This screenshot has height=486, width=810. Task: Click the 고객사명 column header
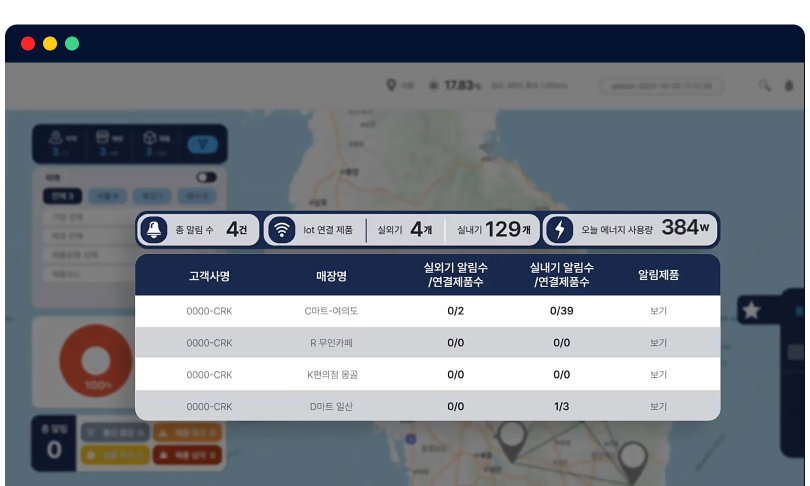click(x=209, y=276)
